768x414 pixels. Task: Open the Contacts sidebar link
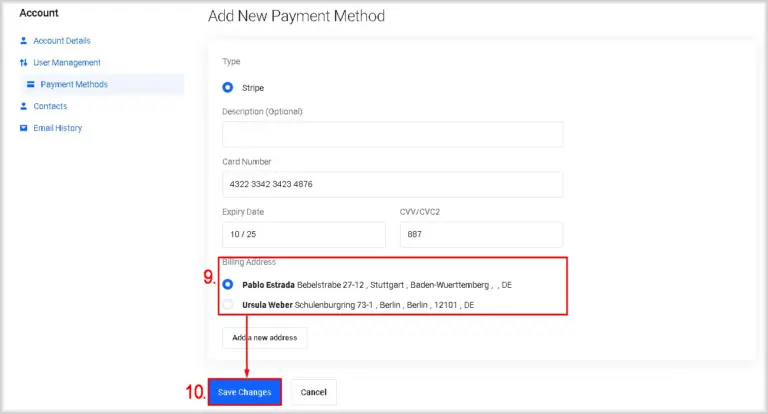(x=50, y=106)
